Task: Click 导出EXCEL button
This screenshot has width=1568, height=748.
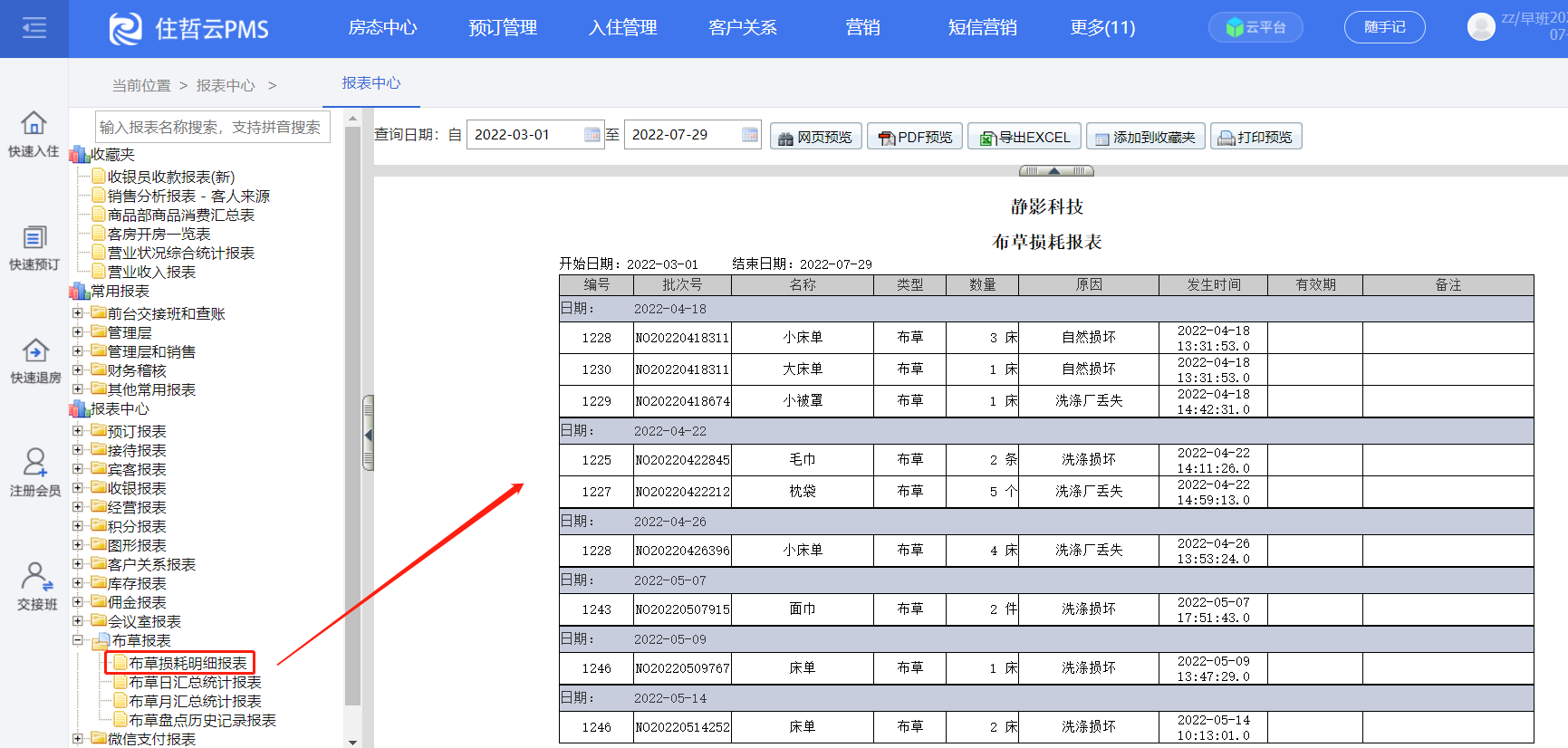Action: pyautogui.click(x=1024, y=137)
